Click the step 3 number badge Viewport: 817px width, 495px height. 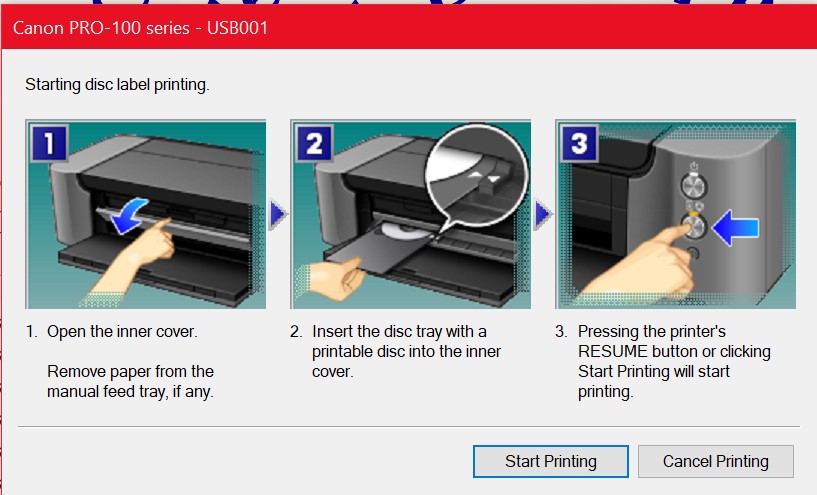[579, 143]
